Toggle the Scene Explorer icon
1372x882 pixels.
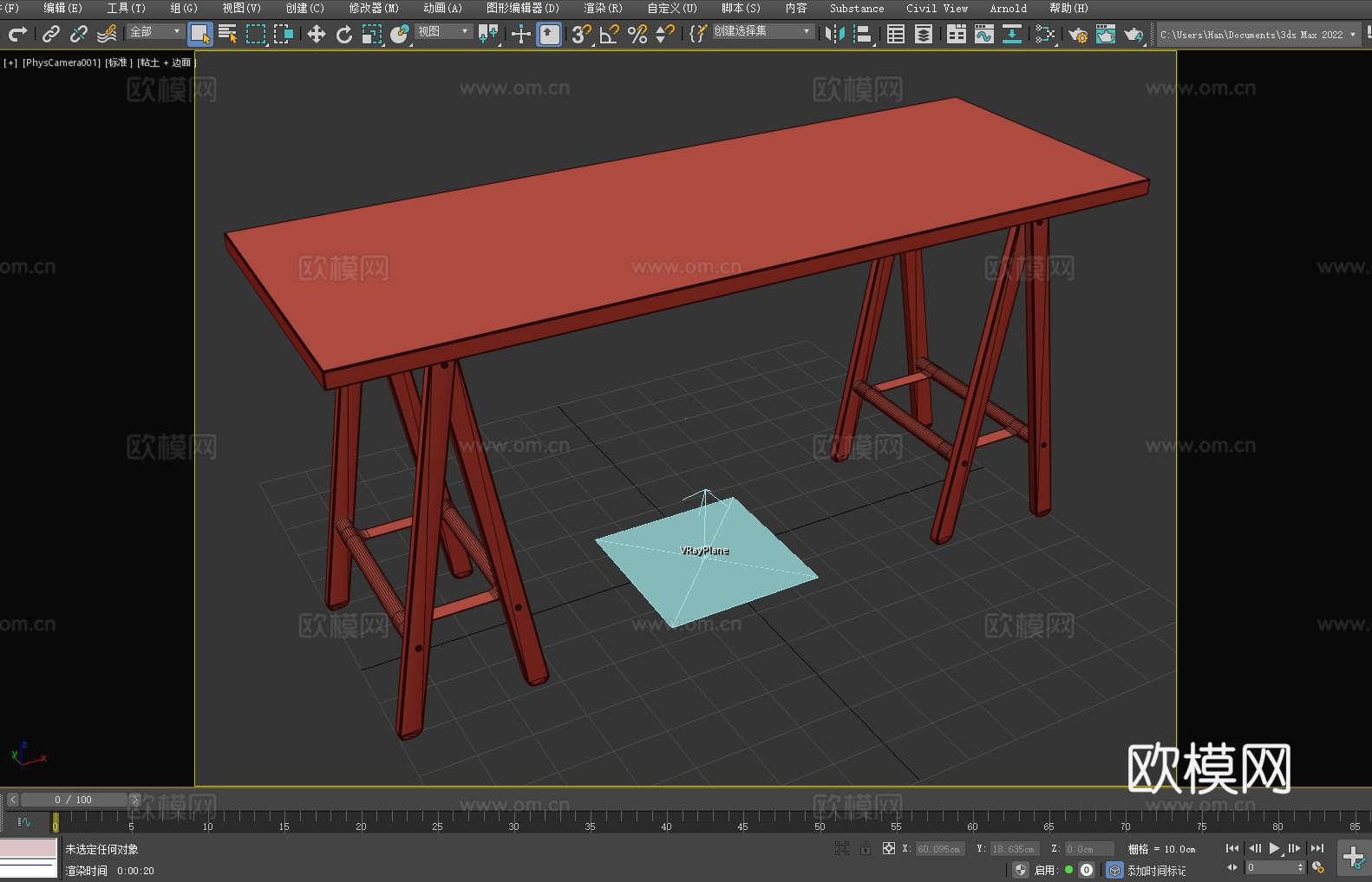pyautogui.click(x=896, y=34)
